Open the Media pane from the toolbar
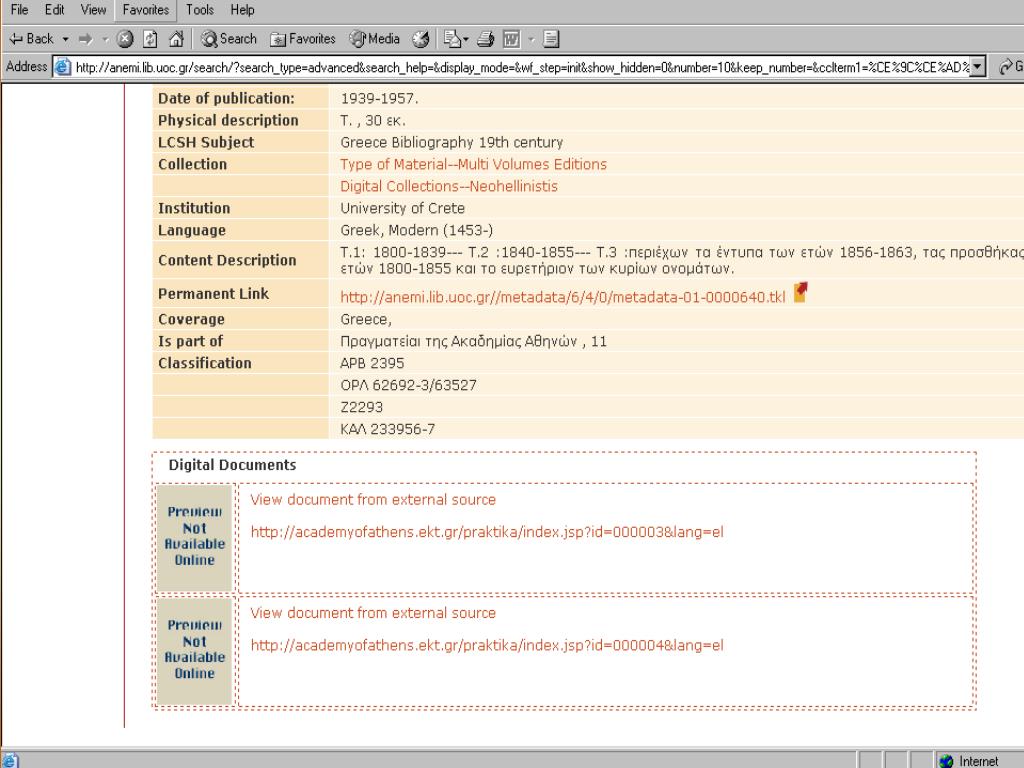 [374, 39]
